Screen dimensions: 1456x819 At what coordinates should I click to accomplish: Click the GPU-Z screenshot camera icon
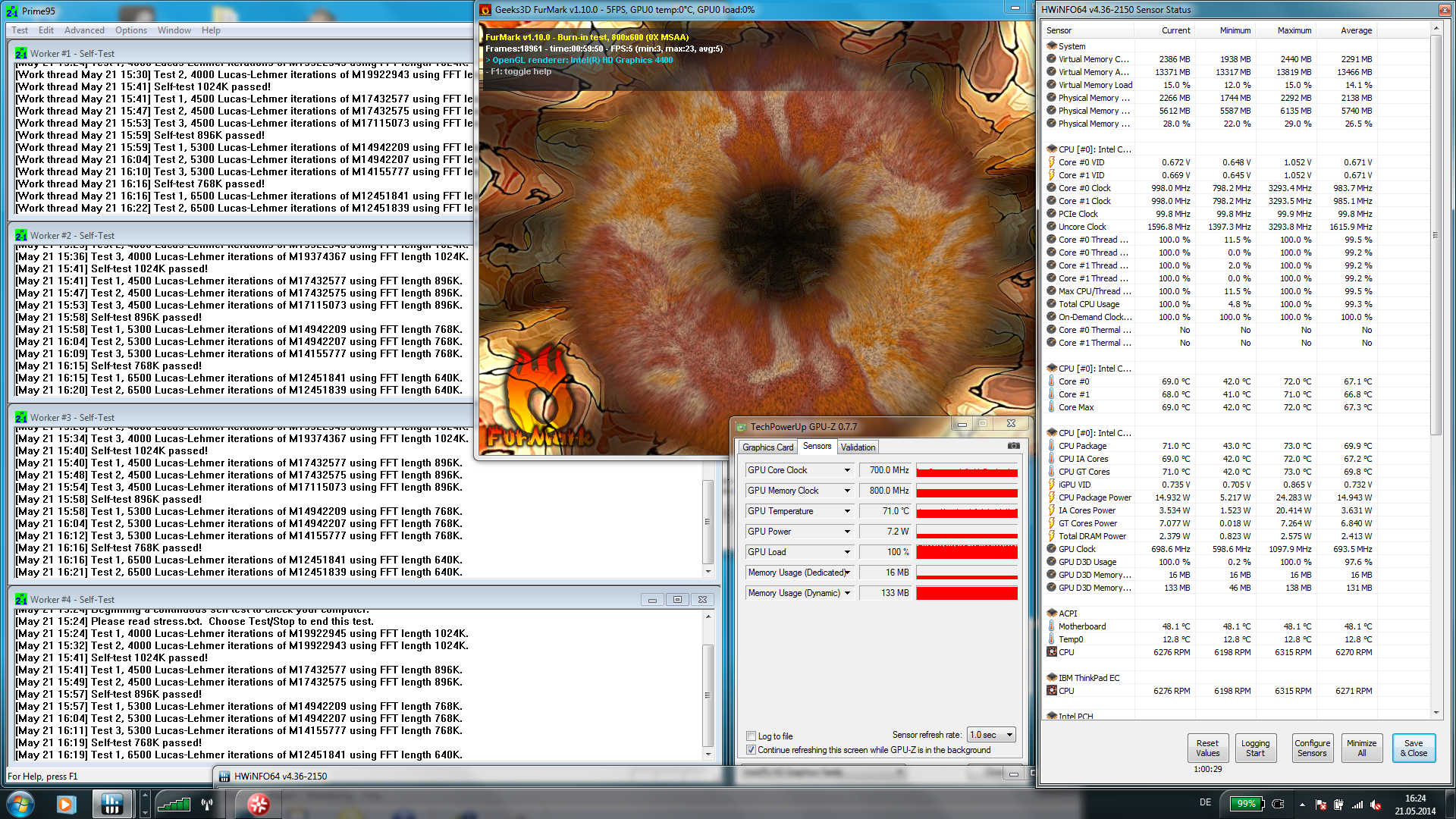tap(1013, 446)
